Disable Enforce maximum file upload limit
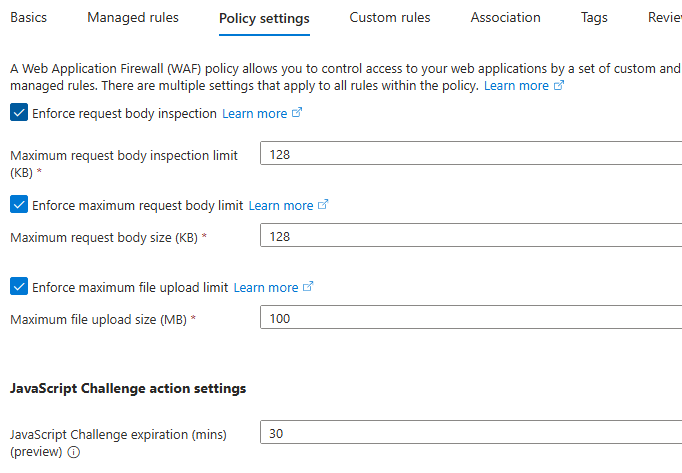The height and width of the screenshot is (473, 682). pyautogui.click(x=19, y=287)
